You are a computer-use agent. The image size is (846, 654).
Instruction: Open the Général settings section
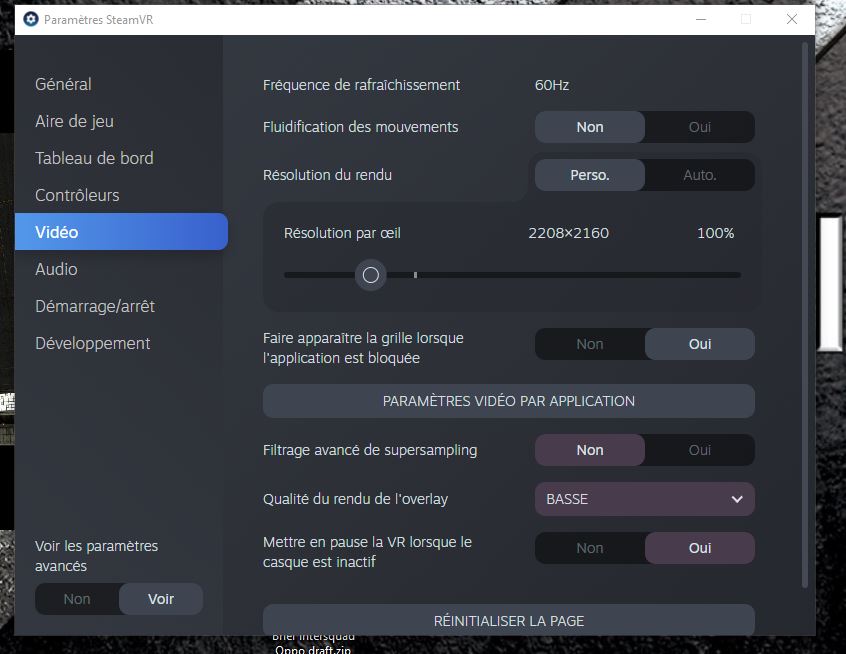pyautogui.click(x=63, y=84)
